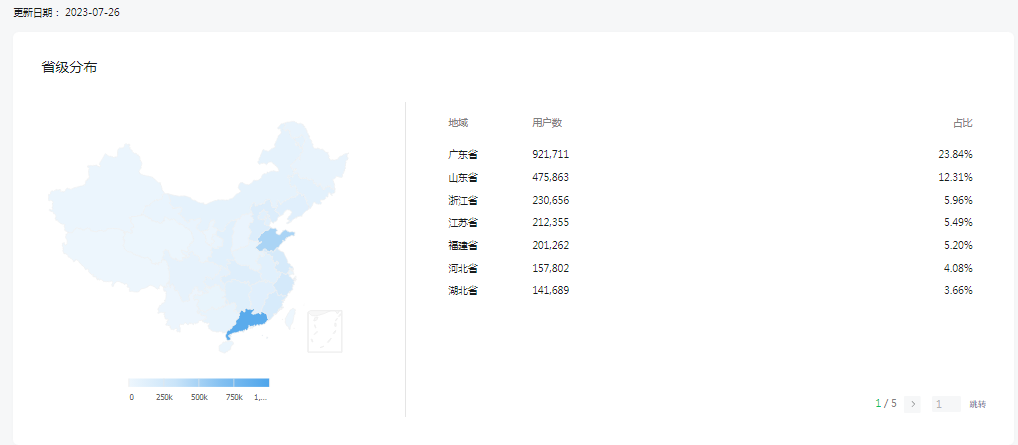
Task: Click user count 212,355
Action: 551,223
